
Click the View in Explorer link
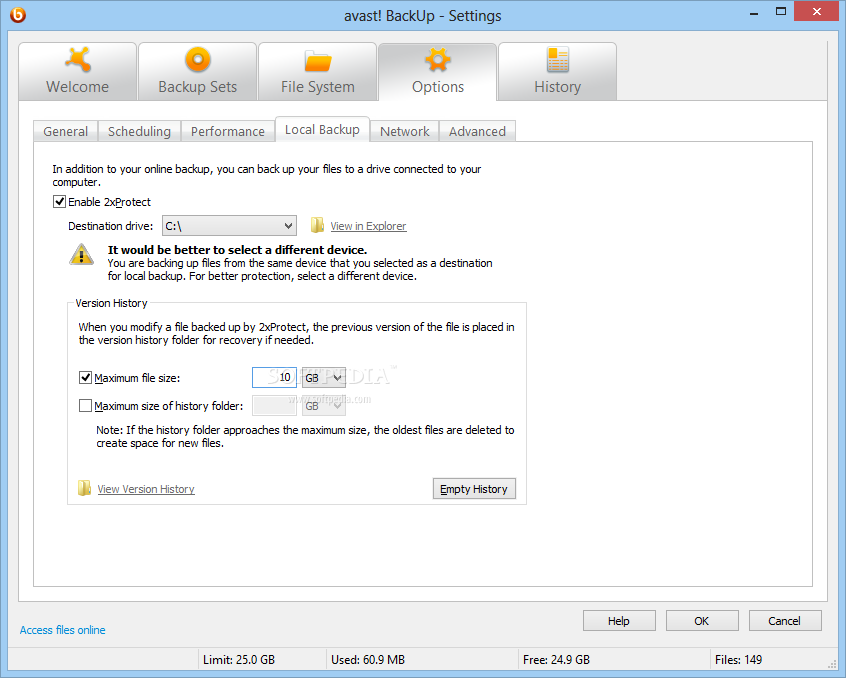[x=369, y=226]
